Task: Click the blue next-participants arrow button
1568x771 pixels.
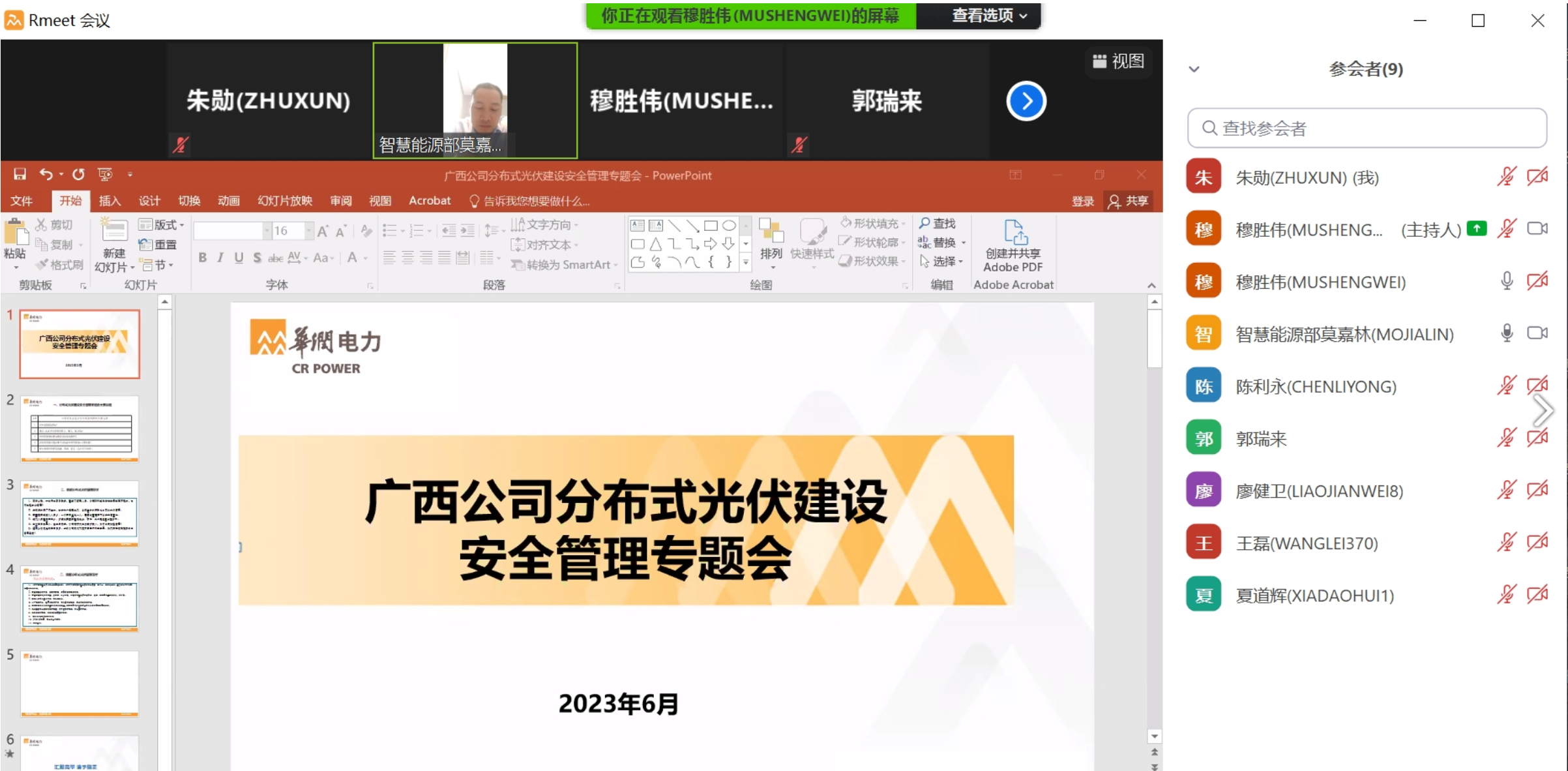Action: (x=1026, y=101)
